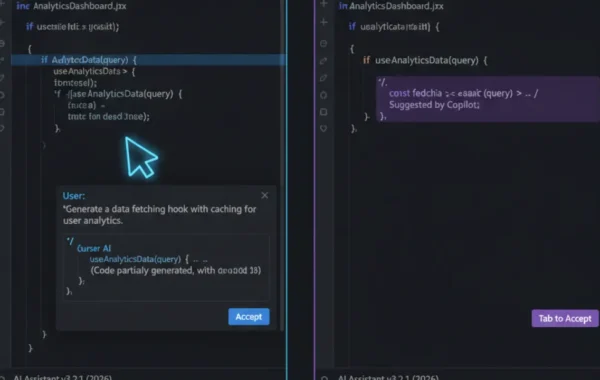
Task: Click the highlighted line 'if AnalytcsData(query) {' in left editor
Action: 148,60
